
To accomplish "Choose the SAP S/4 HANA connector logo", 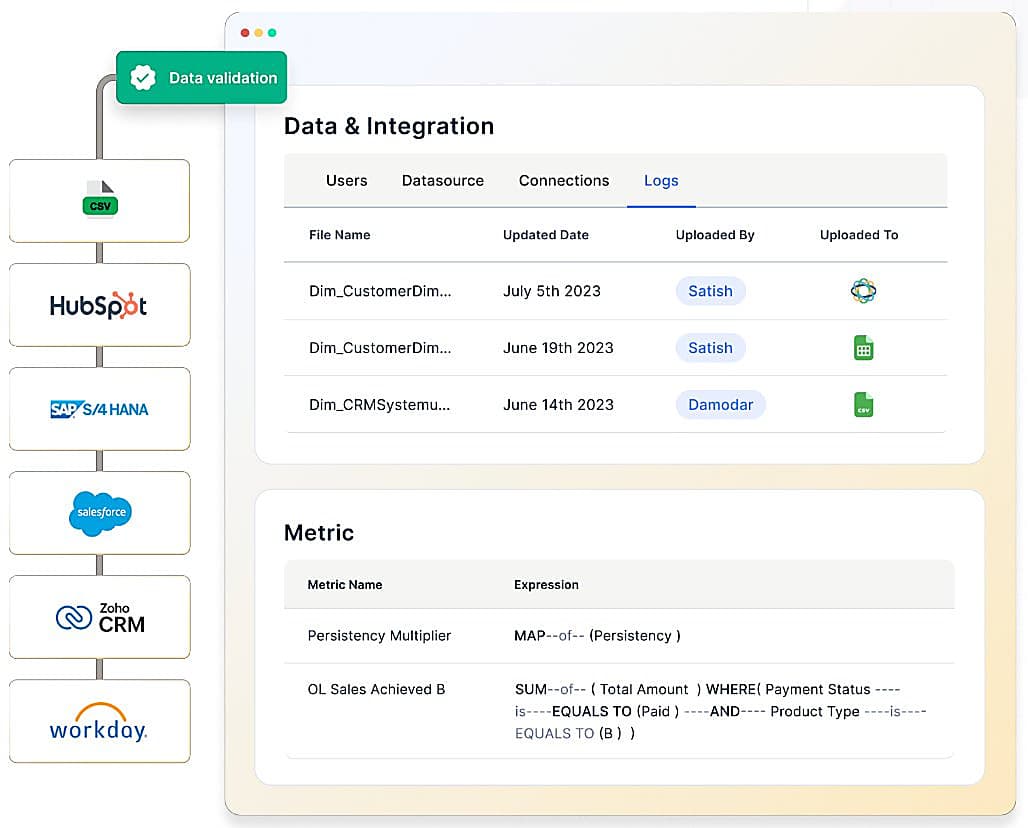I will [x=100, y=409].
